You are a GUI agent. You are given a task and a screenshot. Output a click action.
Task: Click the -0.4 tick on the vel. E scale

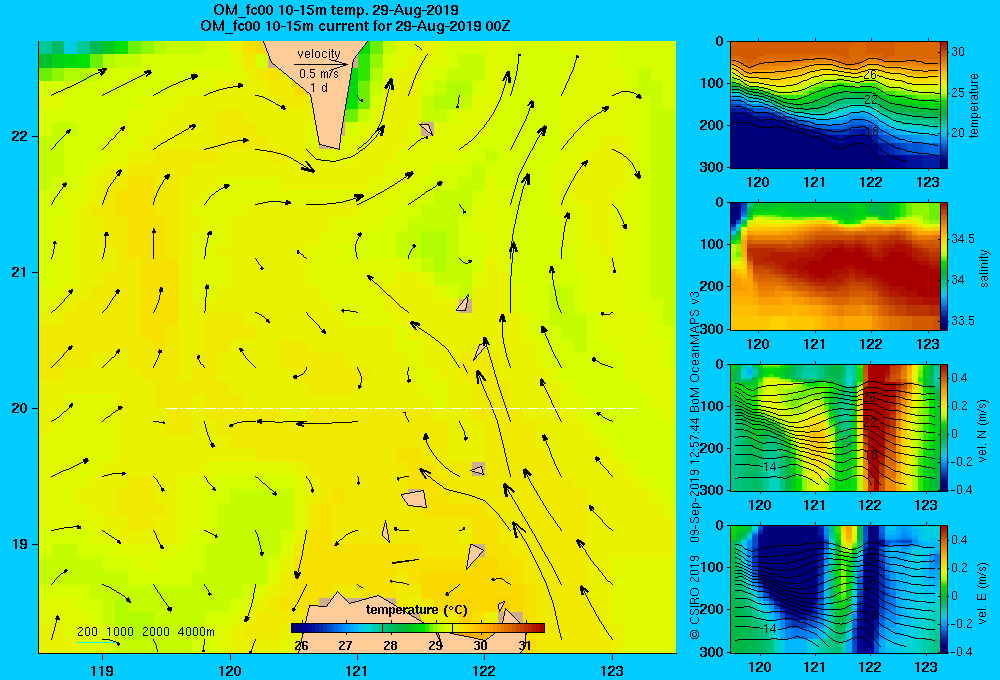[962, 651]
